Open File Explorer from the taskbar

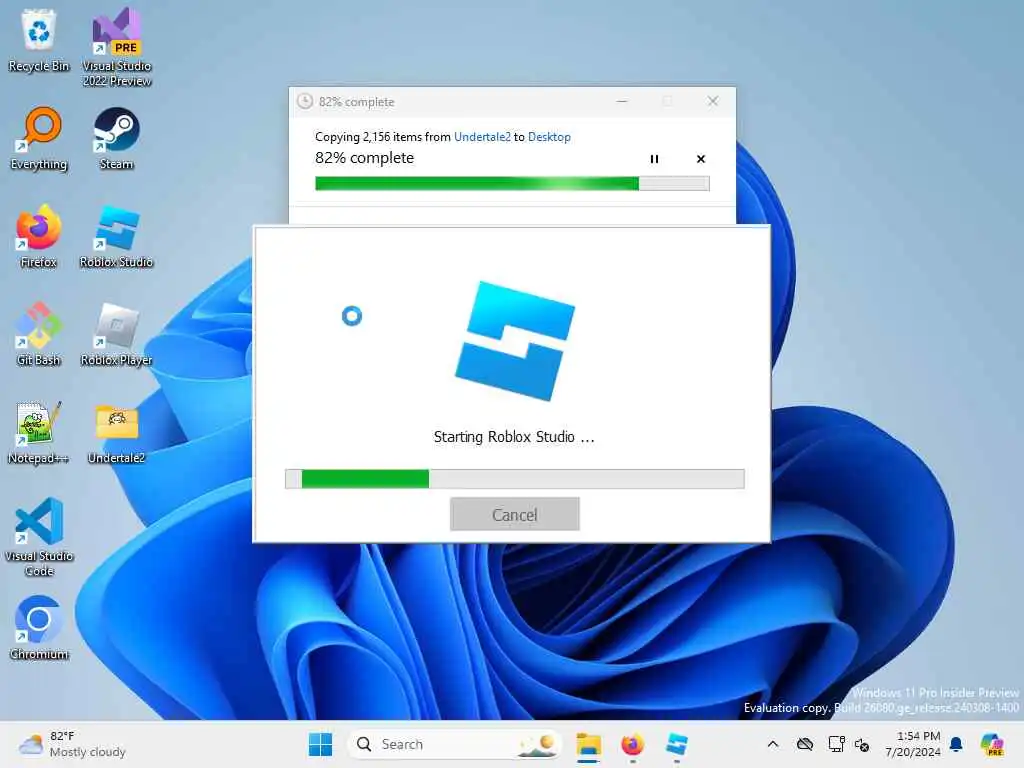point(588,744)
